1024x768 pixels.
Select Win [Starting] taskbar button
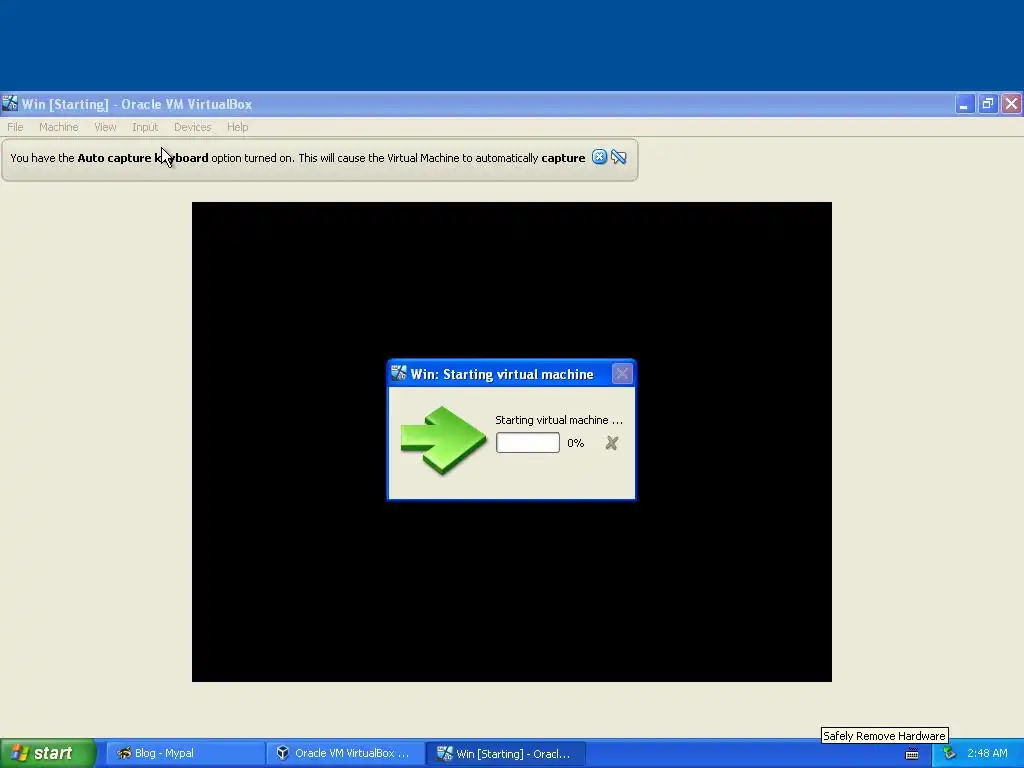tap(505, 753)
